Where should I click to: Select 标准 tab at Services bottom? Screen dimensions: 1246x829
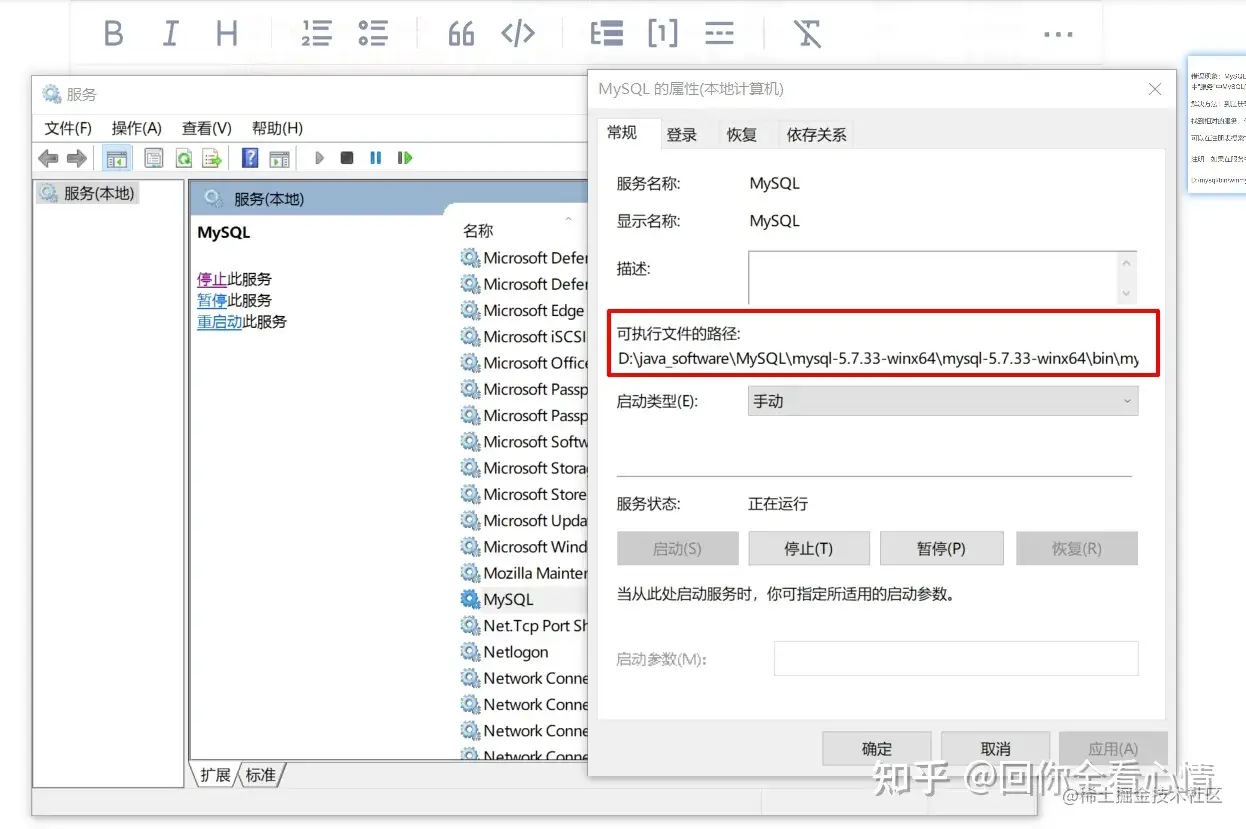[261, 775]
